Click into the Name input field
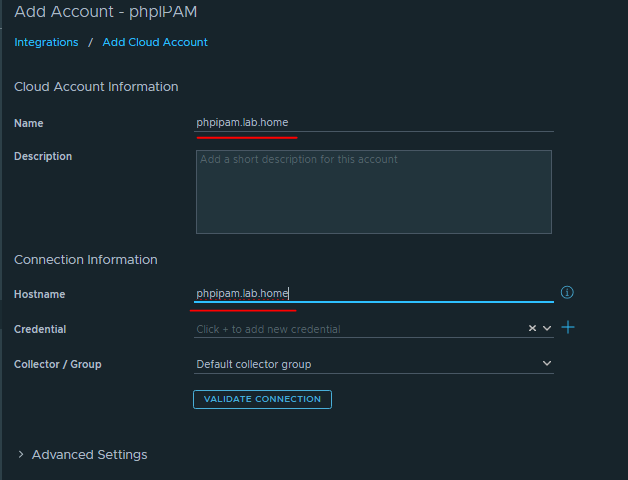Viewport: 628px width, 480px height. 373,123
